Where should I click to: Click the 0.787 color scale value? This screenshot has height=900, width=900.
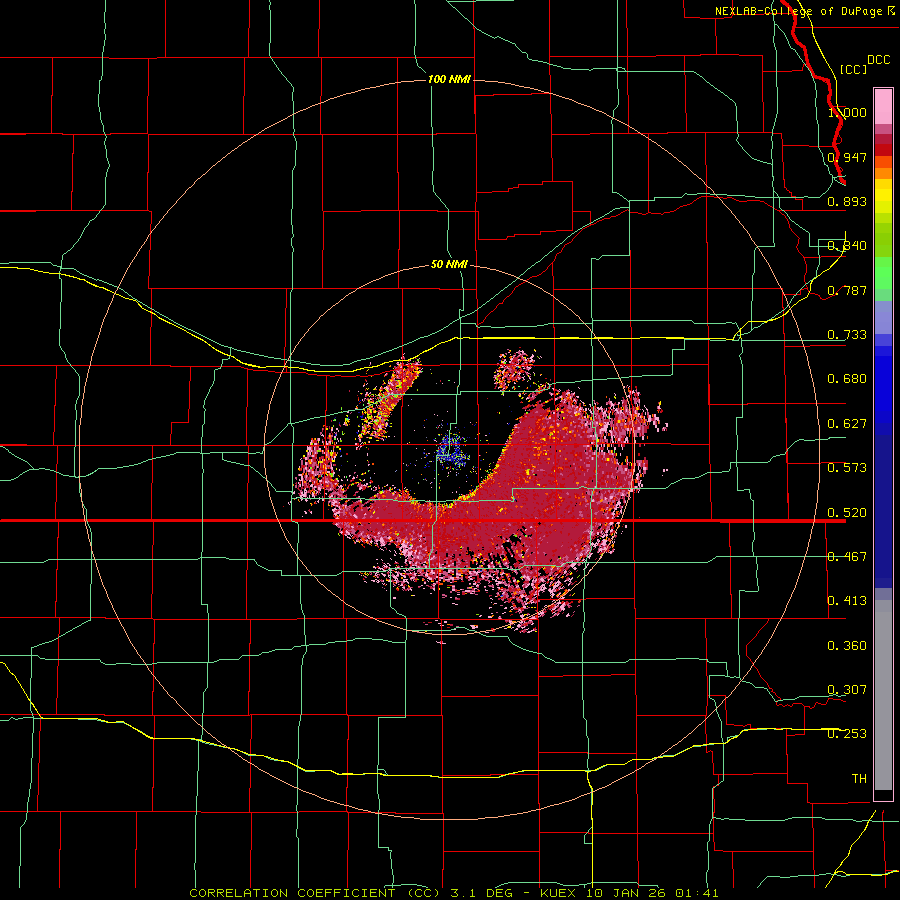847,290
